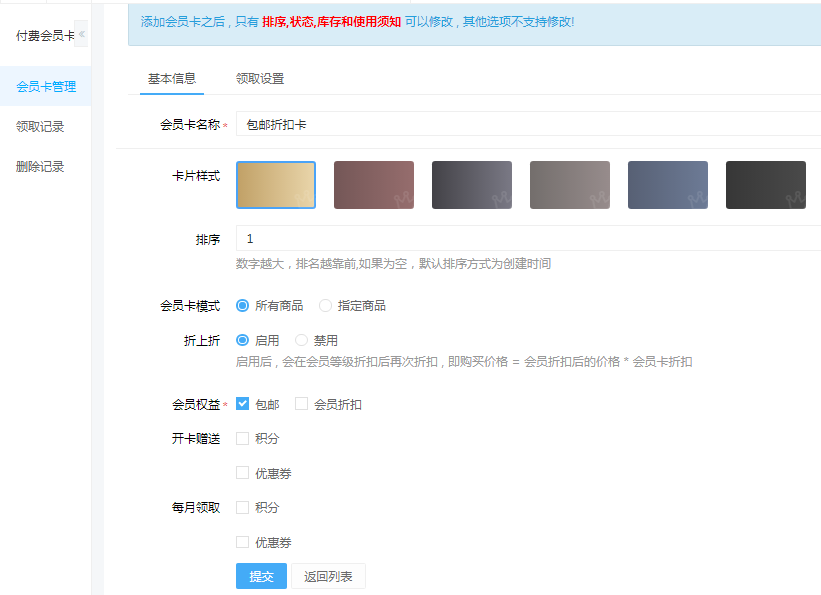The height and width of the screenshot is (595, 821).
Task: Open 会员卡管理 in the sidebar
Action: pyautogui.click(x=46, y=86)
